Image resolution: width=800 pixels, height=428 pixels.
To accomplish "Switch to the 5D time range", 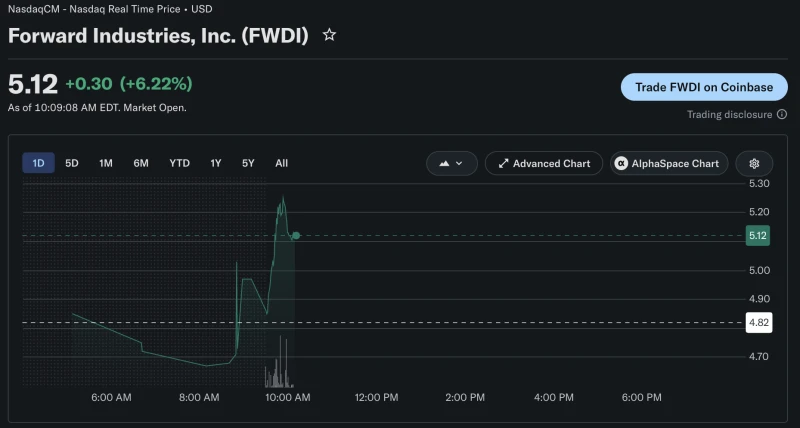I will pyautogui.click(x=72, y=163).
